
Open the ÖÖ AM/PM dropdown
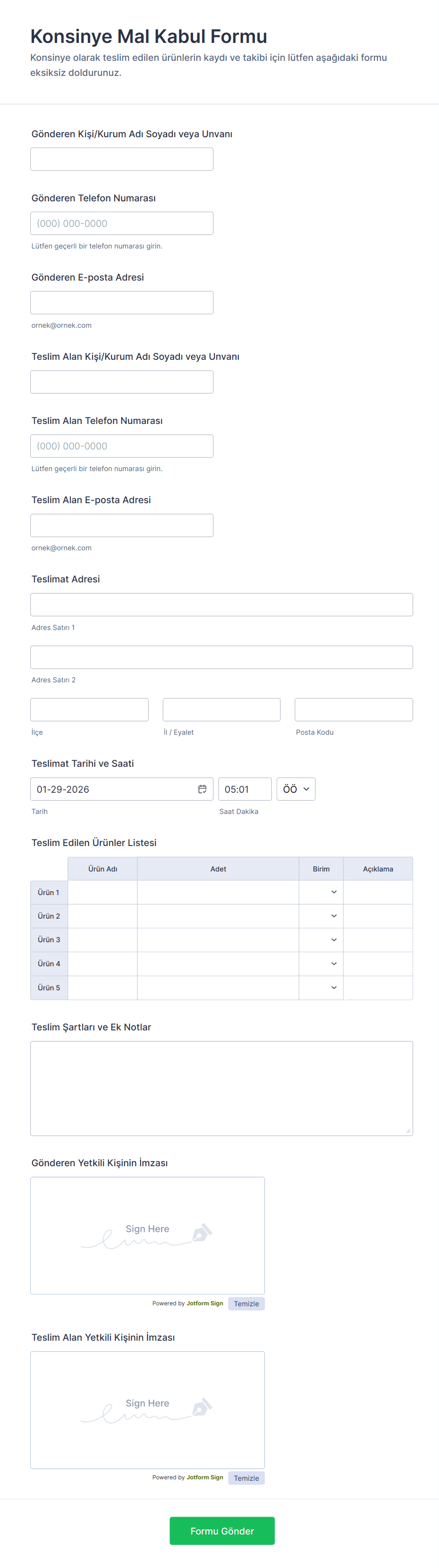click(x=296, y=789)
